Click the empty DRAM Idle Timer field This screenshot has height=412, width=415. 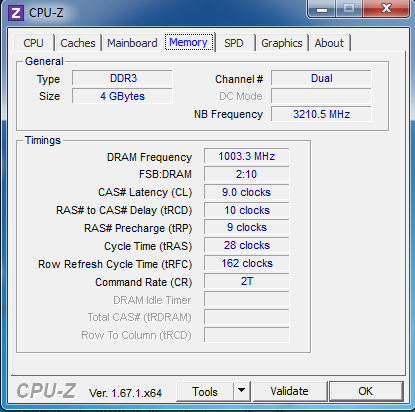click(247, 299)
